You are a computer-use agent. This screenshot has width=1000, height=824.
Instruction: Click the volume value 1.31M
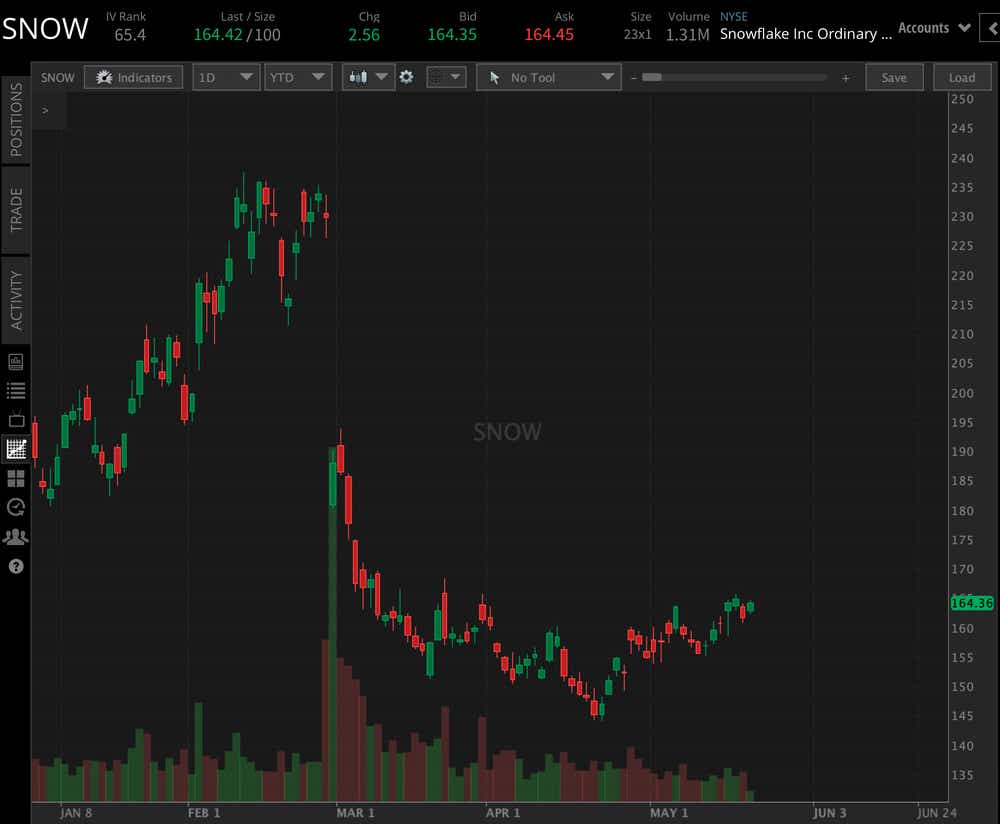tap(688, 35)
